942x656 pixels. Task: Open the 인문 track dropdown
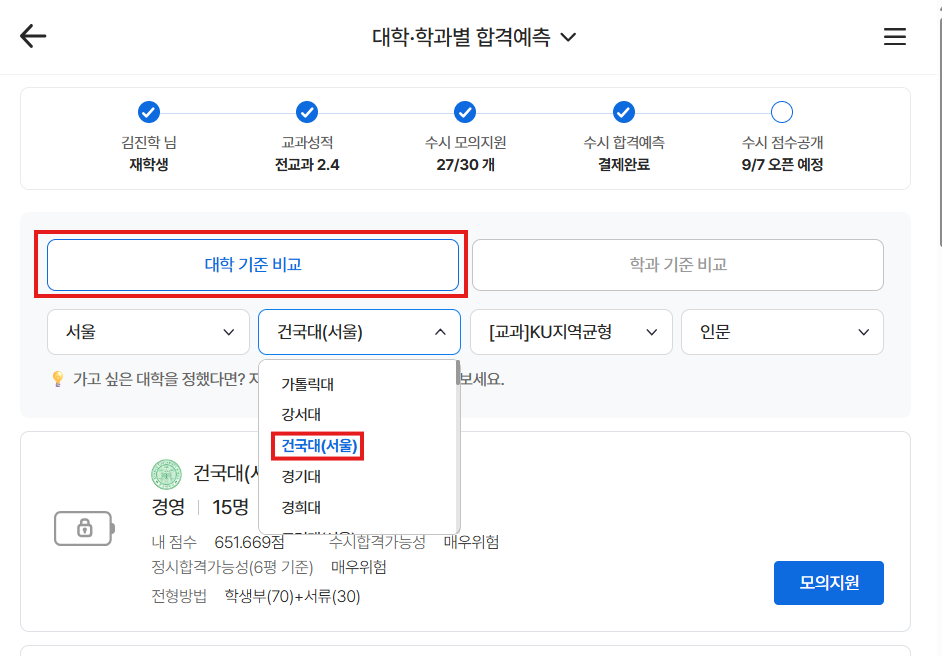[x=782, y=332]
